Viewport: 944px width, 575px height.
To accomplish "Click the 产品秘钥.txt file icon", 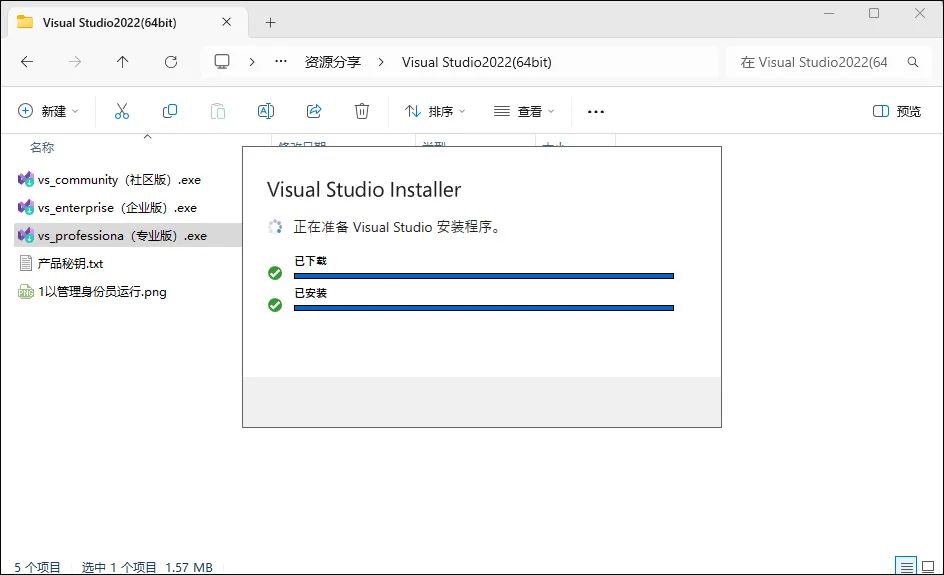I will [x=26, y=263].
